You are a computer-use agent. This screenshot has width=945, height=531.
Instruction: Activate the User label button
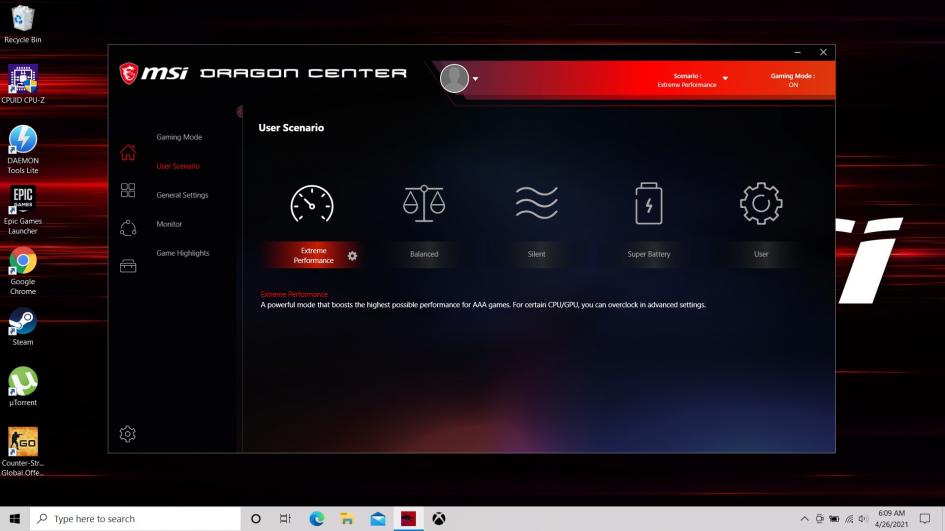[761, 254]
